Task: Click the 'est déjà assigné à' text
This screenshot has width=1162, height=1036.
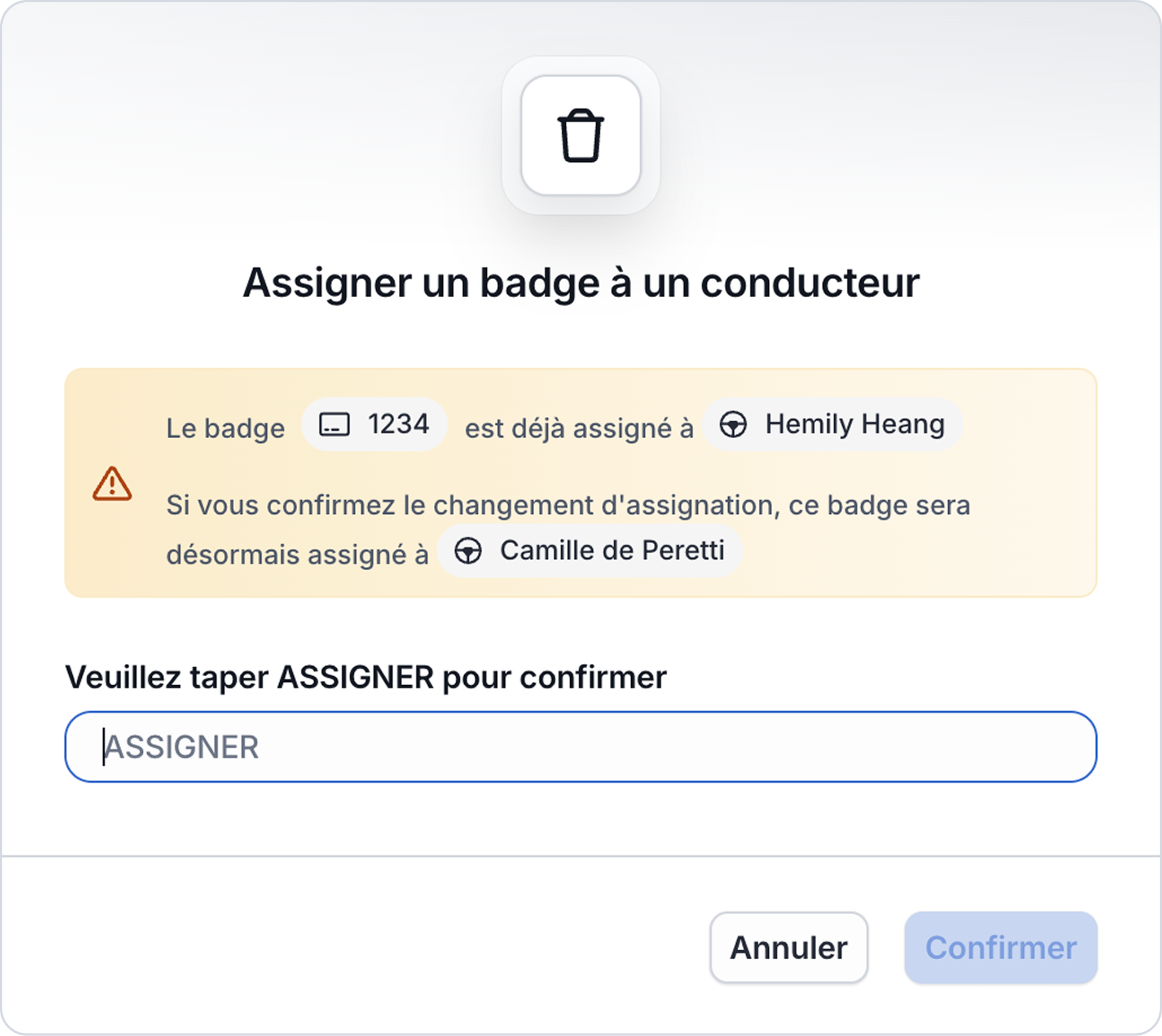Action: tap(579, 428)
